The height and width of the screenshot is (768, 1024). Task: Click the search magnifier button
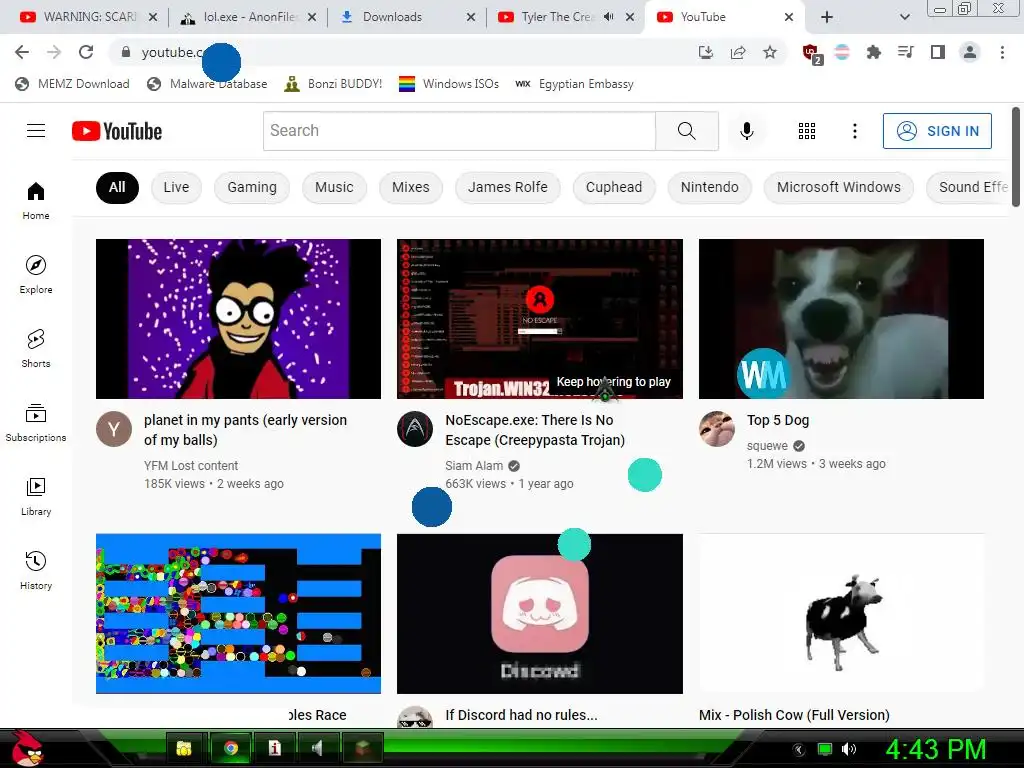coord(686,131)
